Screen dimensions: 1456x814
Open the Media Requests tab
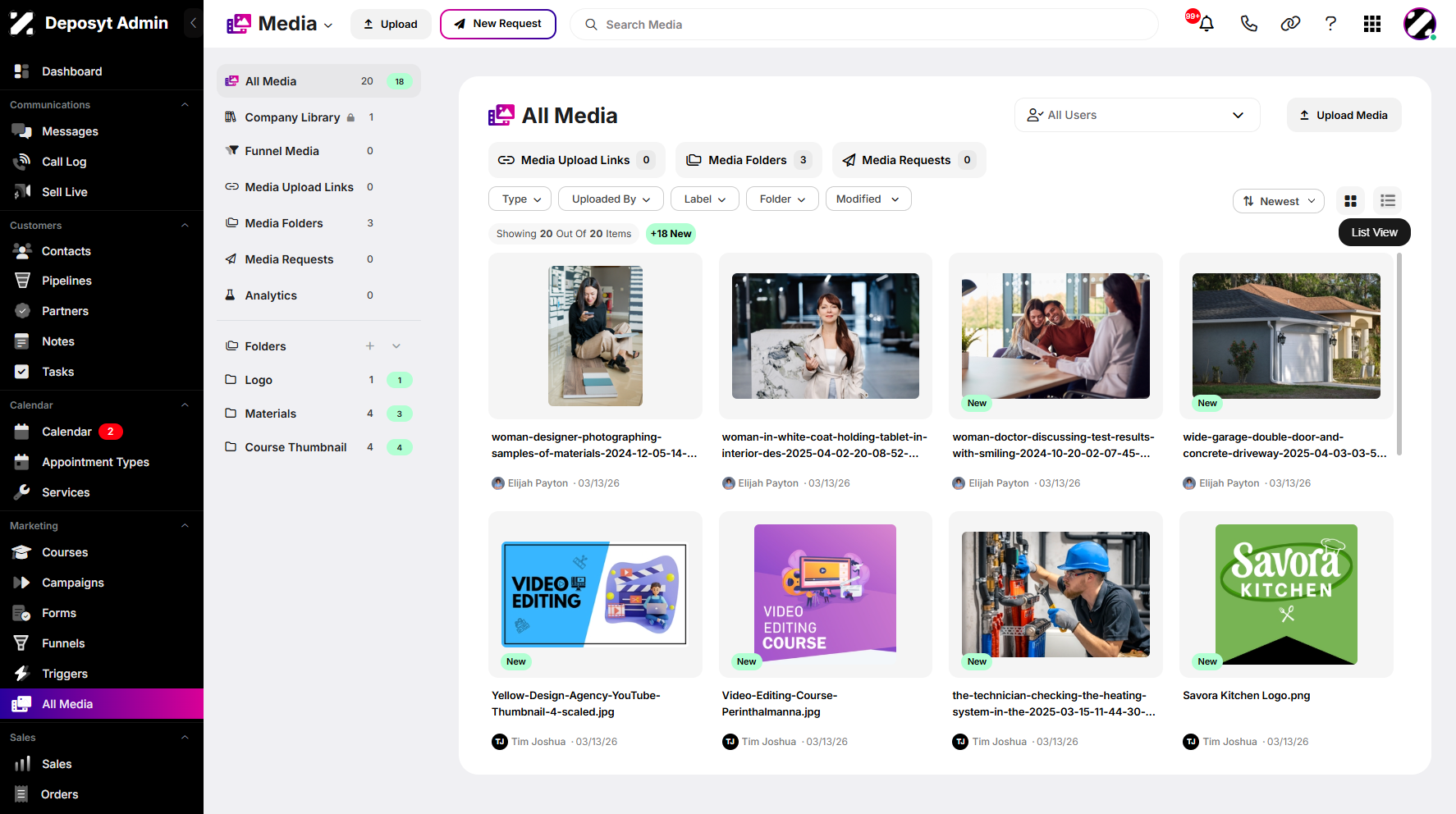[909, 160]
